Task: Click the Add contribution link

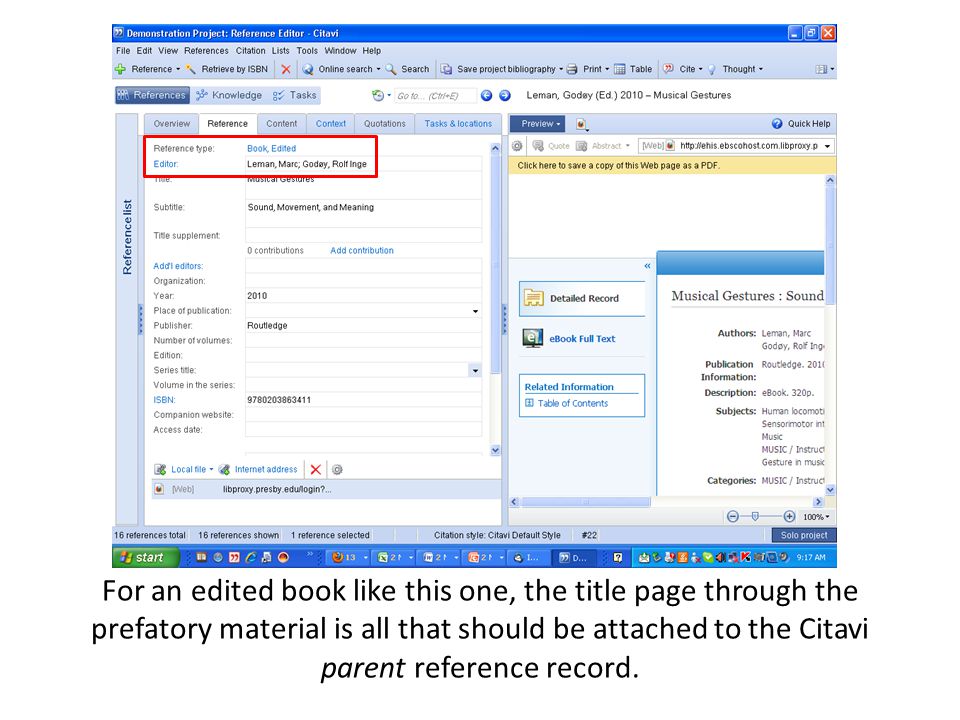Action: (x=362, y=250)
